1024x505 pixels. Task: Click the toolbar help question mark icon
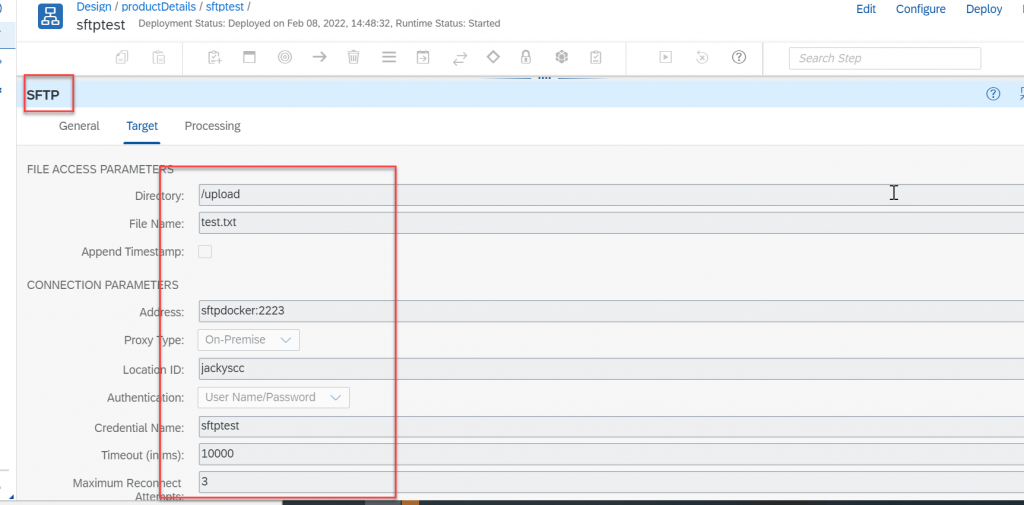coord(739,57)
